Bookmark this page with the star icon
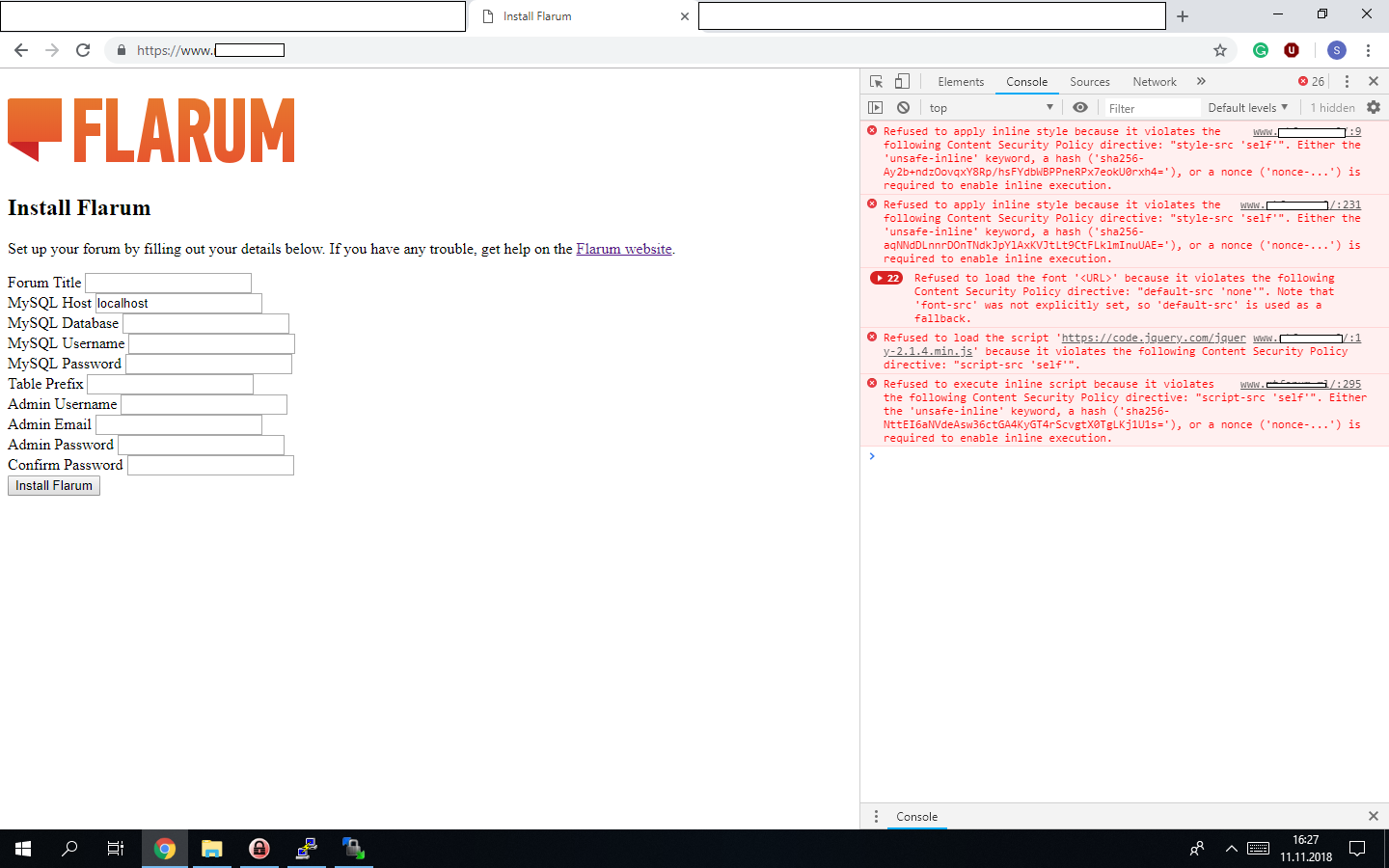 point(1220,50)
